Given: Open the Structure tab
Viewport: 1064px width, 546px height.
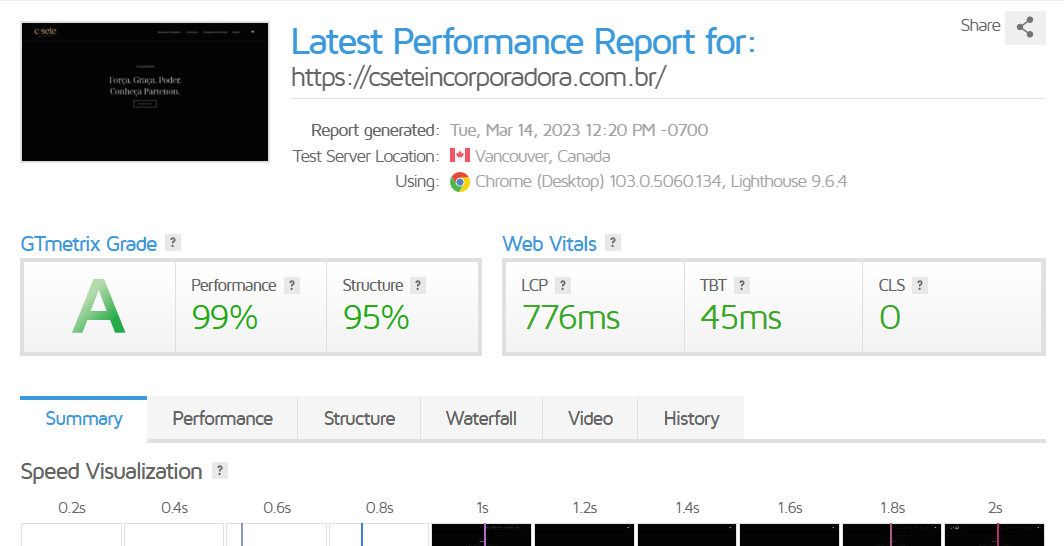Looking at the screenshot, I should coord(359,419).
